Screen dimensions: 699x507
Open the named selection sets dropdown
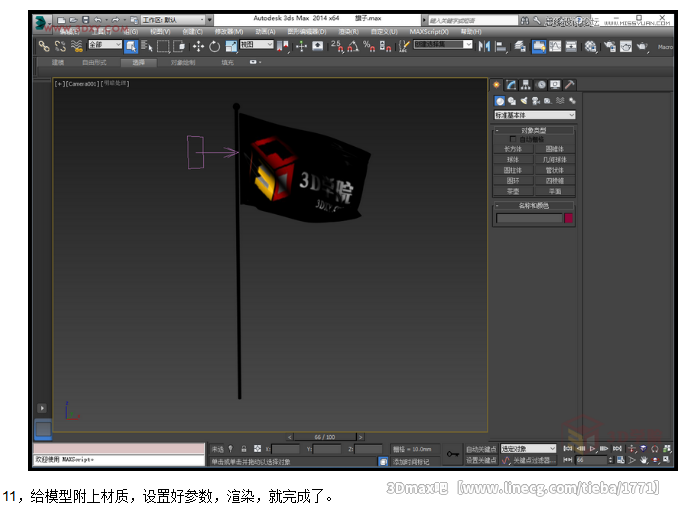[x=443, y=45]
